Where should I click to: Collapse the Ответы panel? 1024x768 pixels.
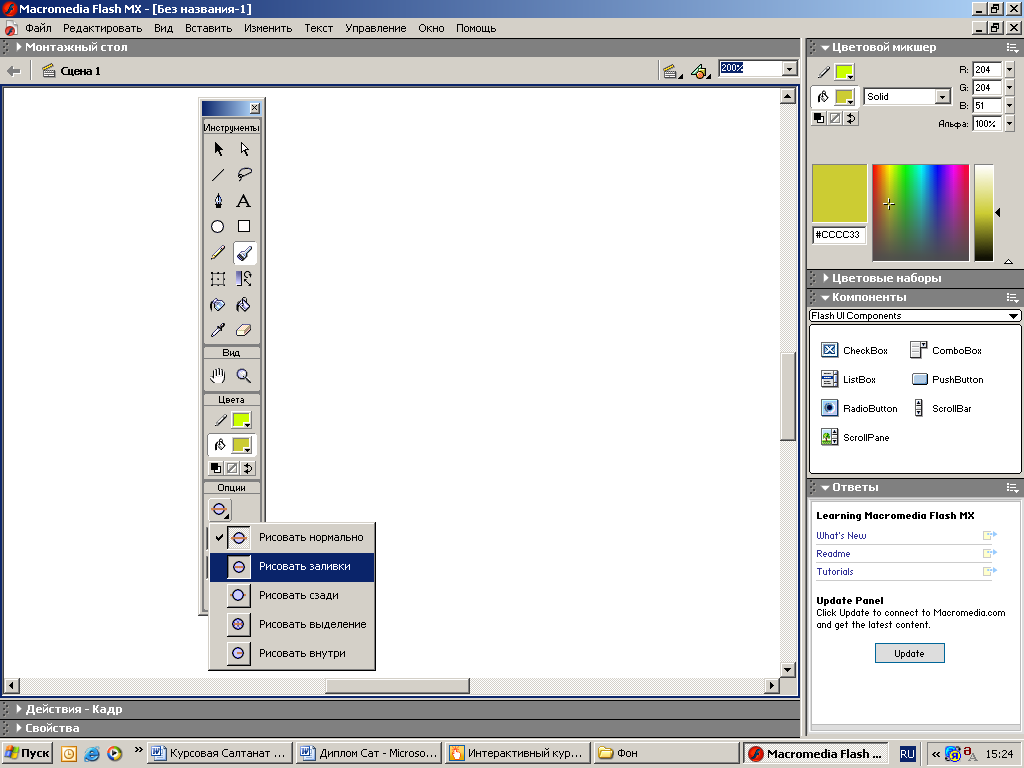click(x=825, y=488)
